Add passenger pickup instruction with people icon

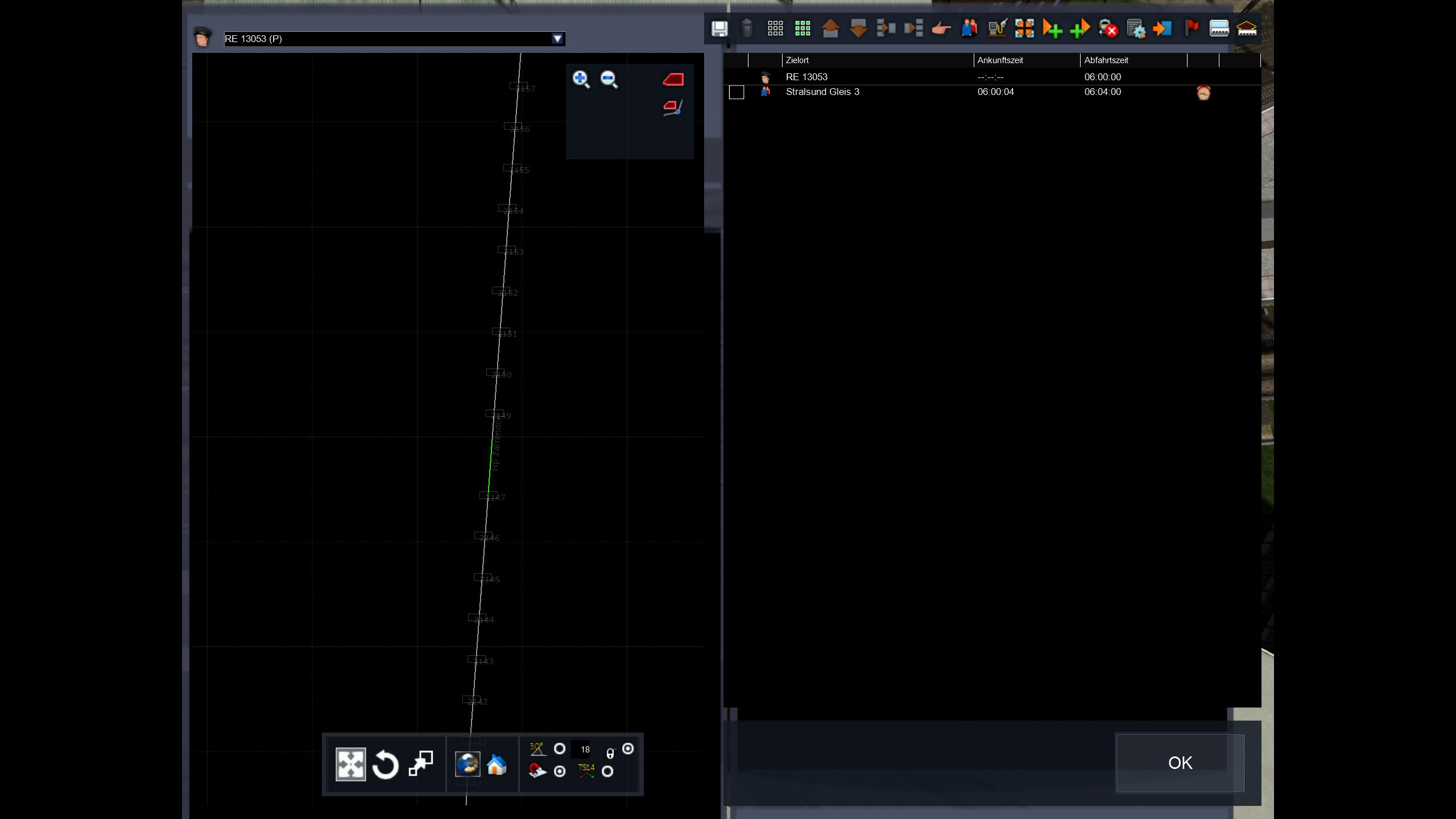(969, 28)
